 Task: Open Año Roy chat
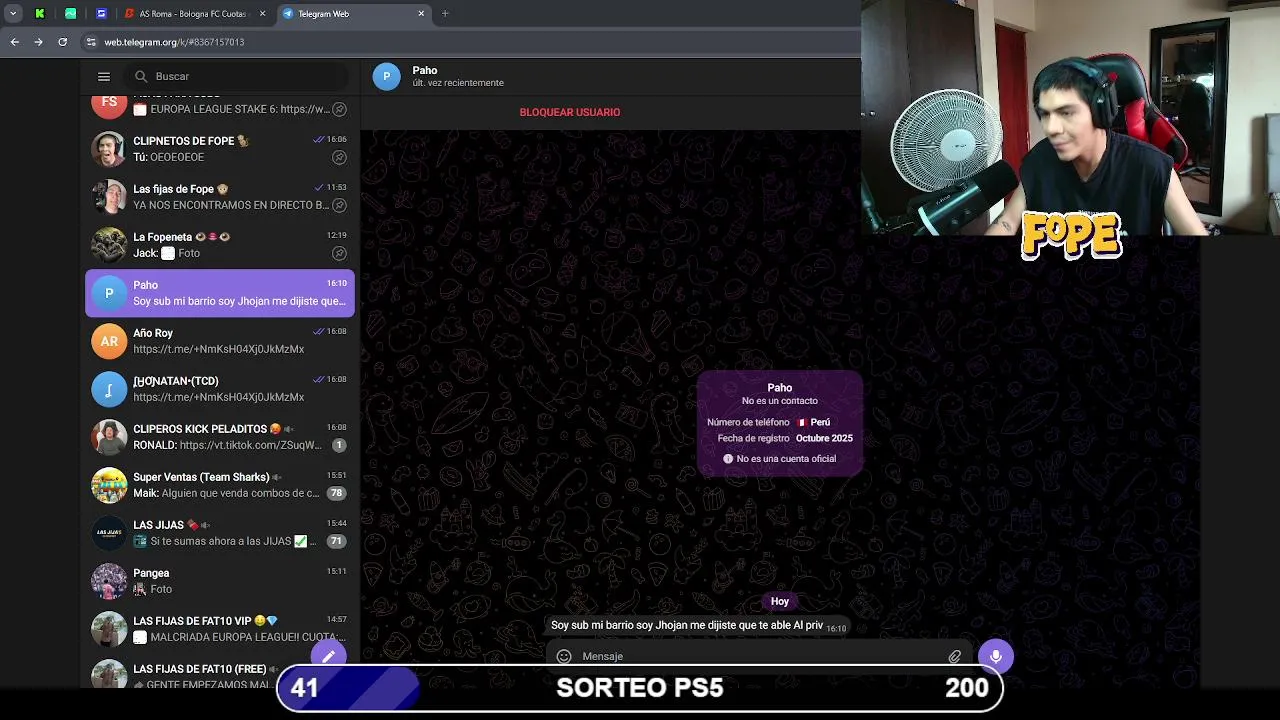pos(220,341)
